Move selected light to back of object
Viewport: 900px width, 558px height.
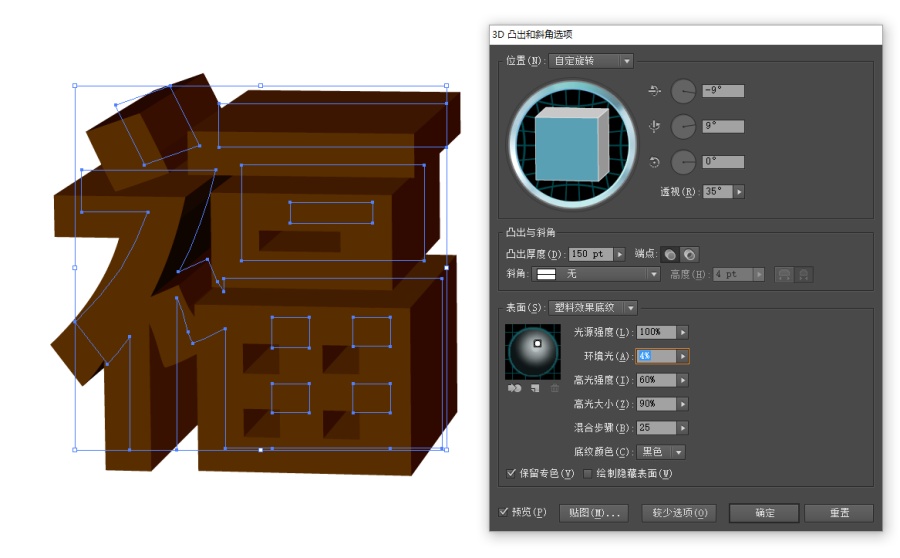point(514,388)
